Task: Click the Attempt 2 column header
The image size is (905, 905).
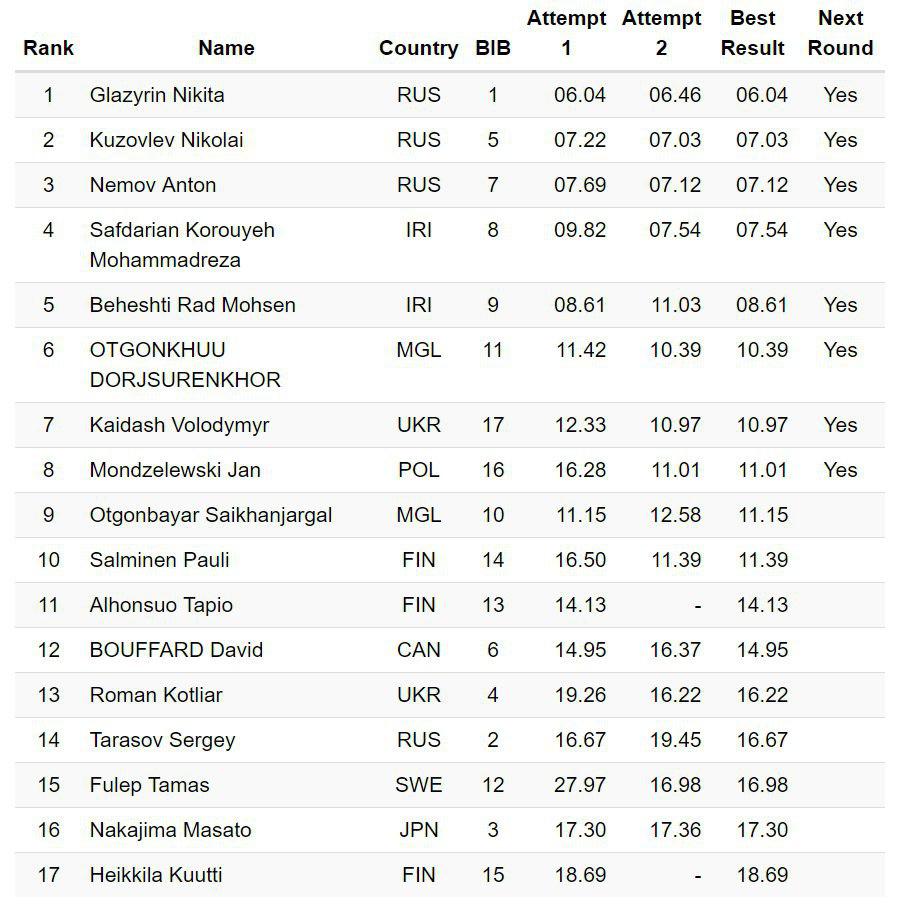Action: 661,33
